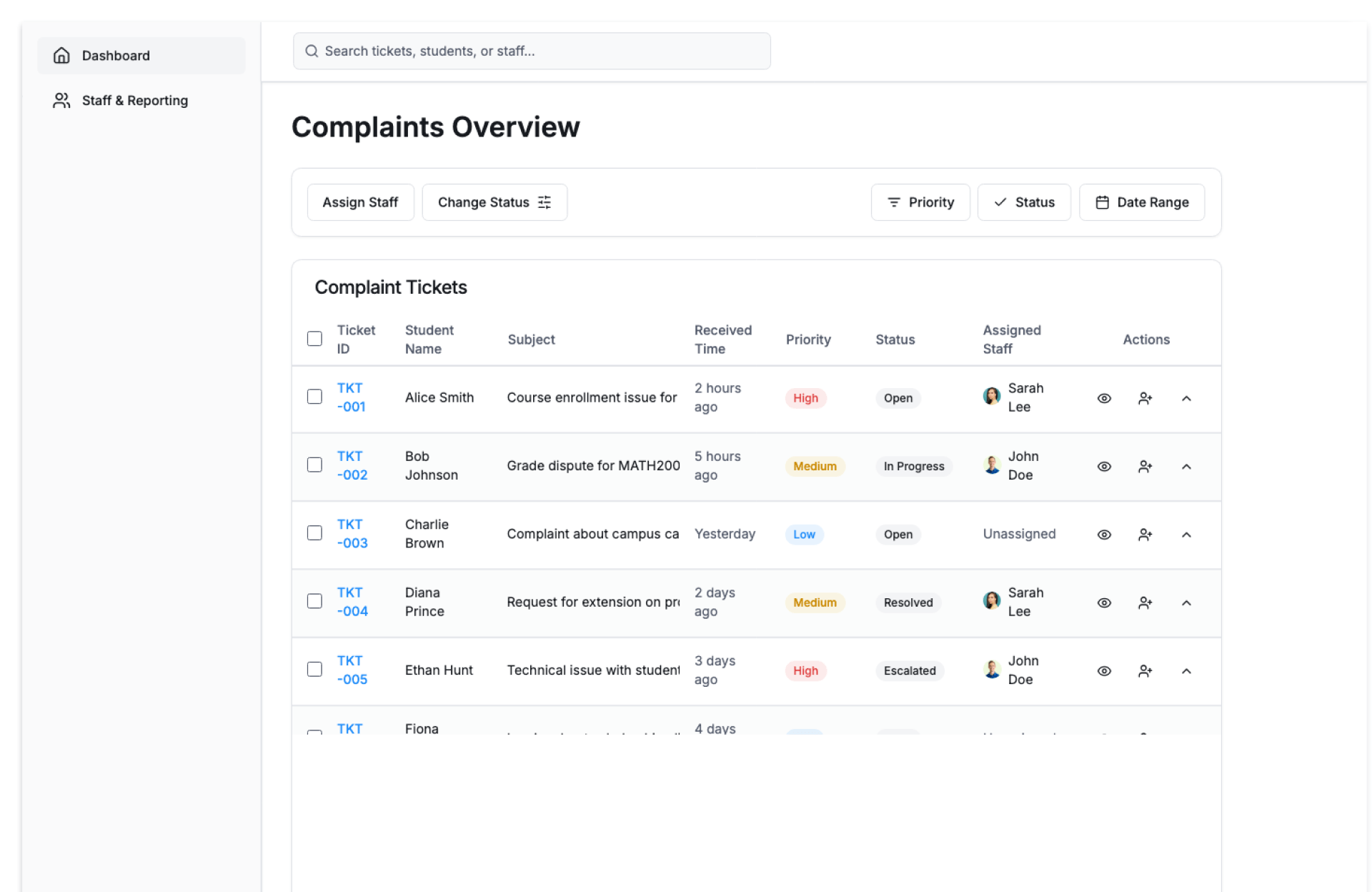Check the box for ticket TKT-002
1372x892 pixels.
(314, 465)
